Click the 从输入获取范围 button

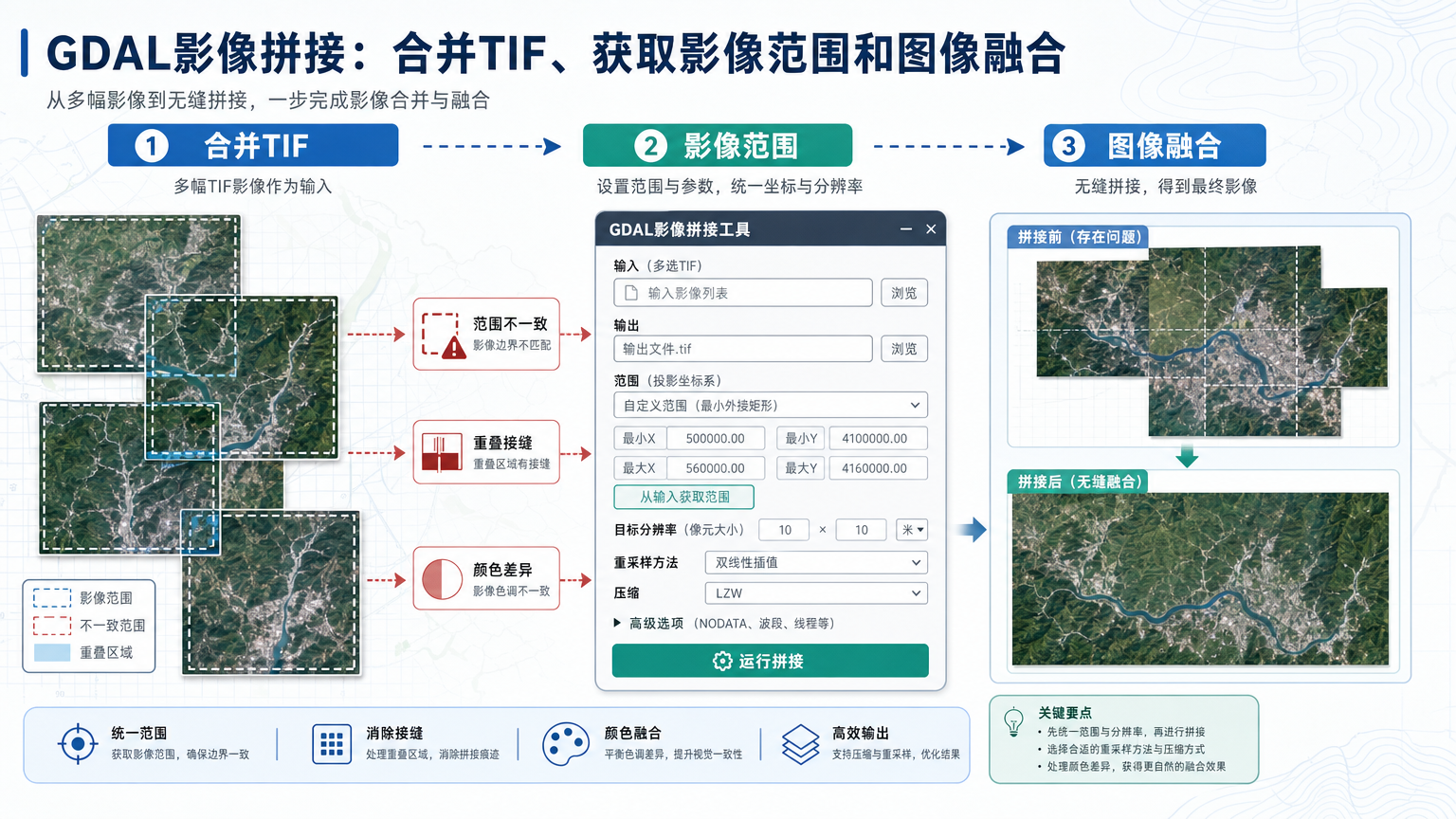click(683, 497)
